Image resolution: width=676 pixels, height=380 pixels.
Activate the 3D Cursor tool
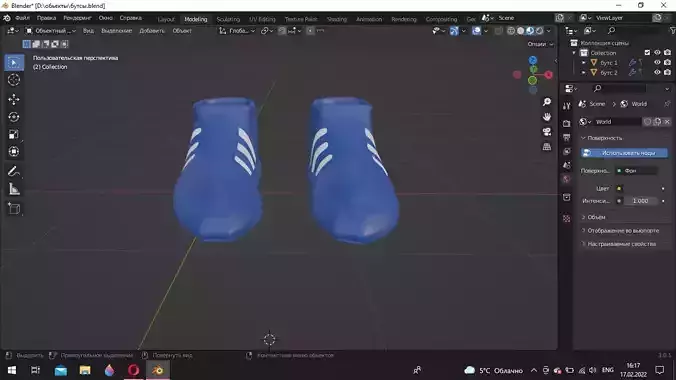pos(14,80)
